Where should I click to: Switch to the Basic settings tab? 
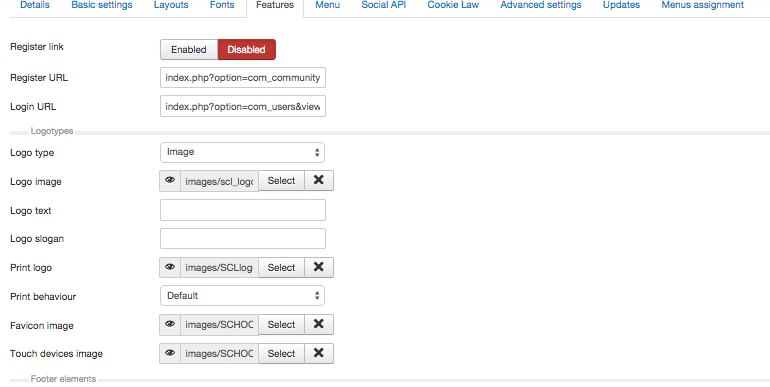coord(102,5)
